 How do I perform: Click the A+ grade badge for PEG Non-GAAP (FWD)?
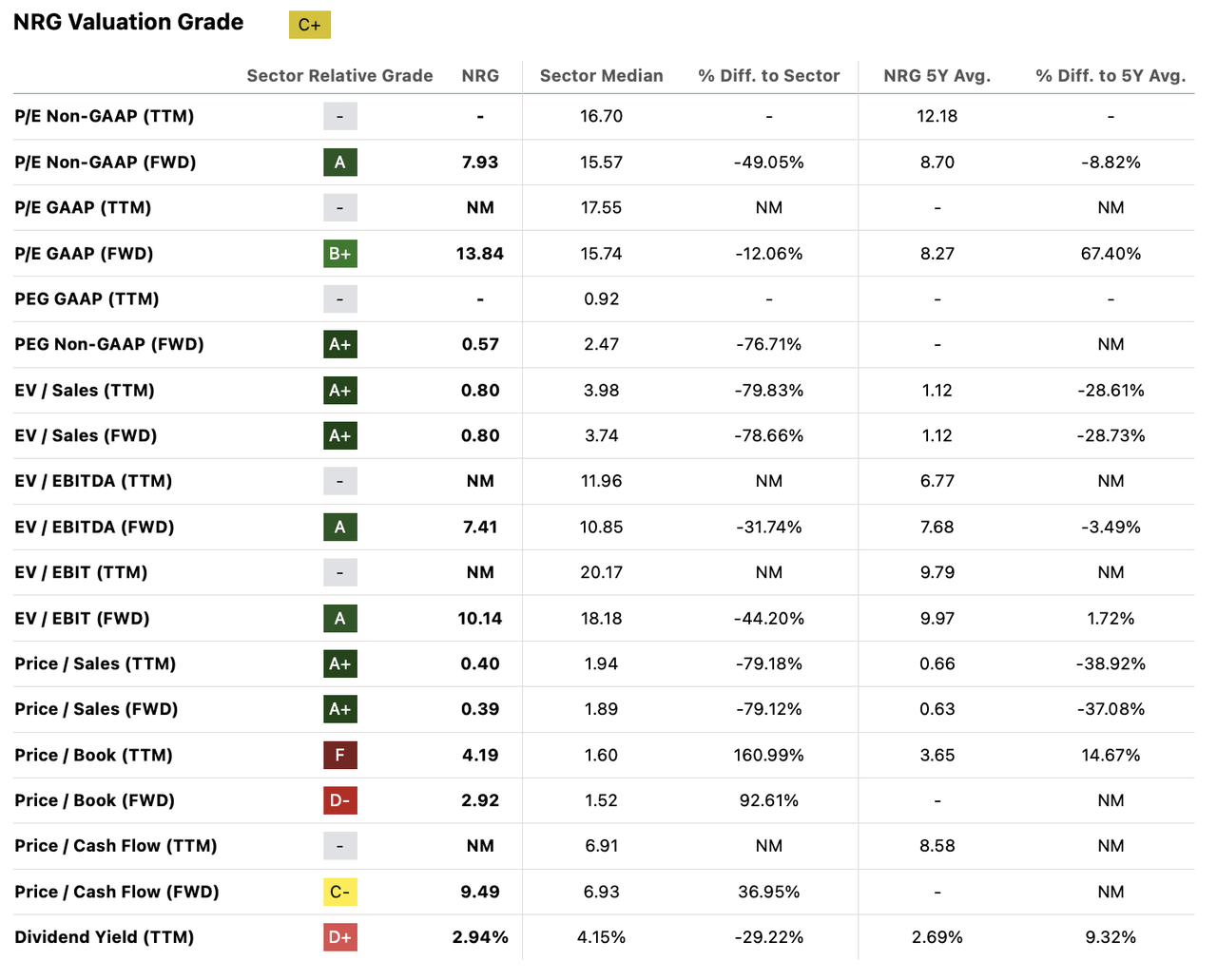[340, 345]
